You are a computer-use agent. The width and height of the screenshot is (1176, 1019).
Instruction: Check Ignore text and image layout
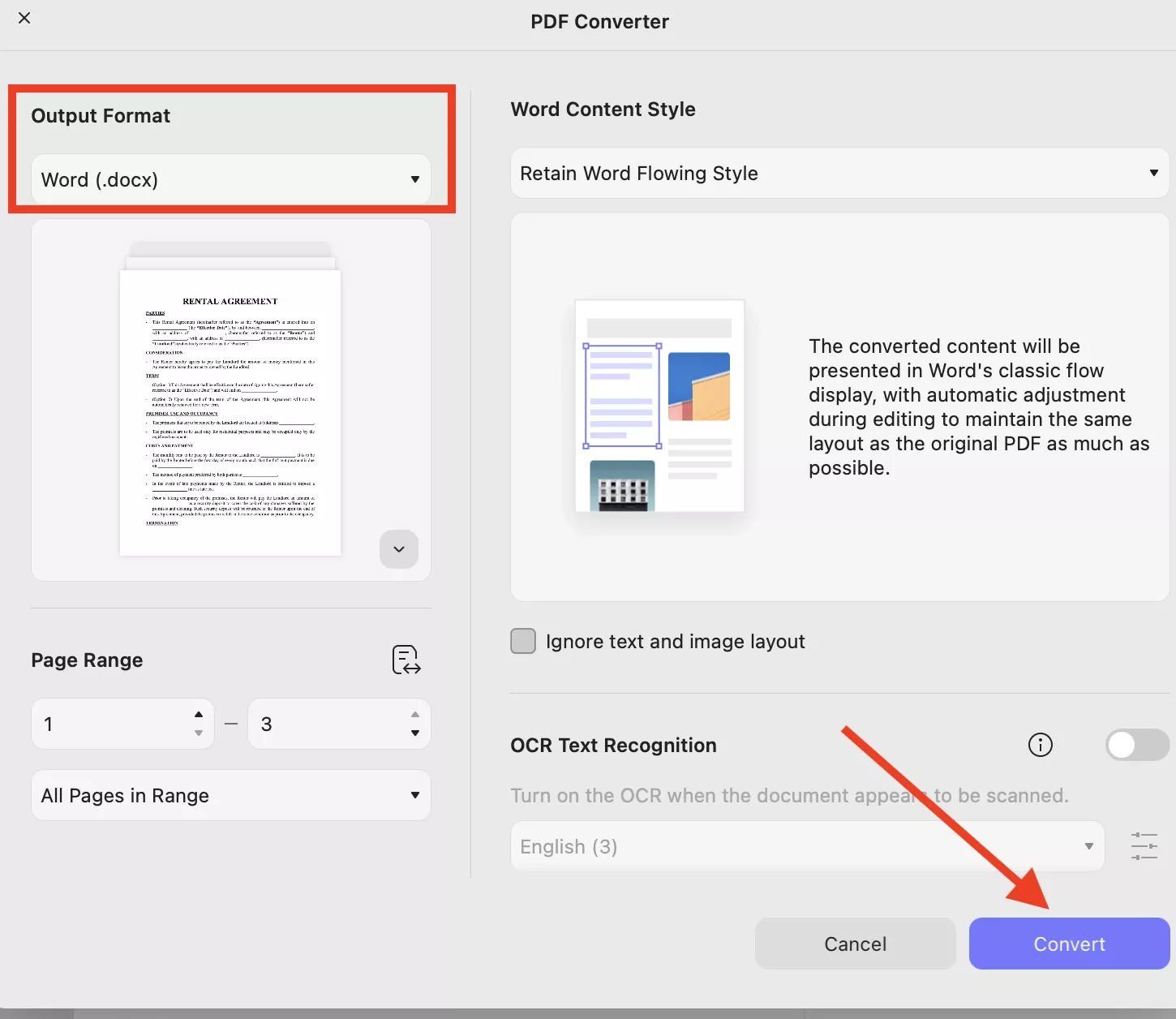523,641
